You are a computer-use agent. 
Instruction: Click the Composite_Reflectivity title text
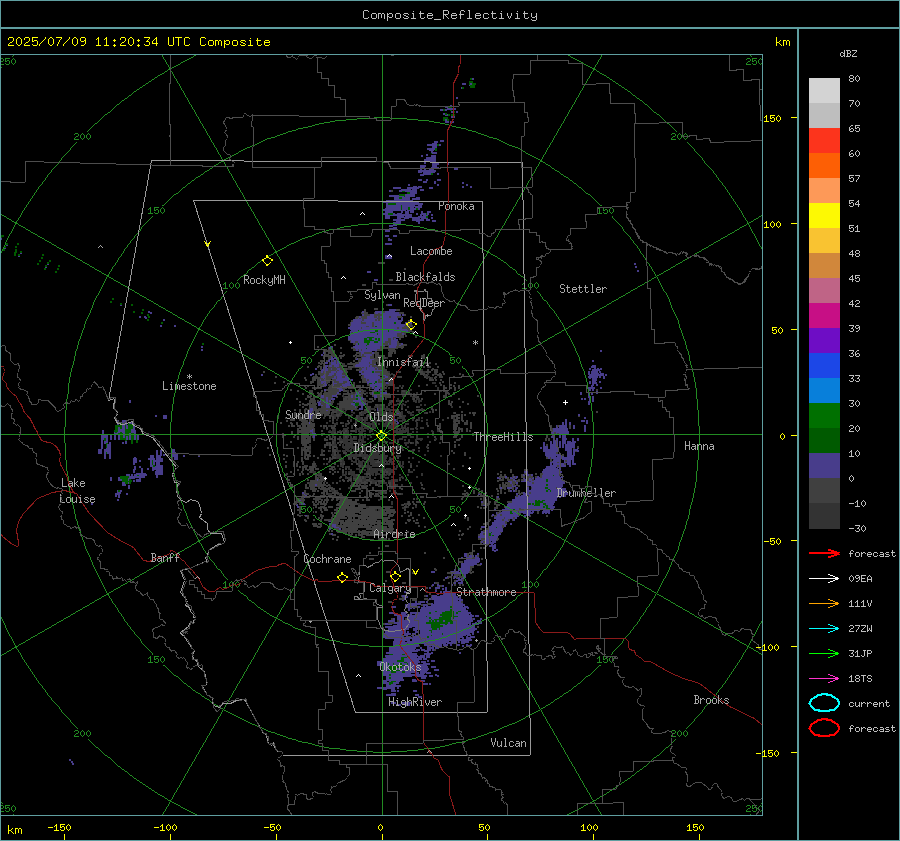(450, 15)
